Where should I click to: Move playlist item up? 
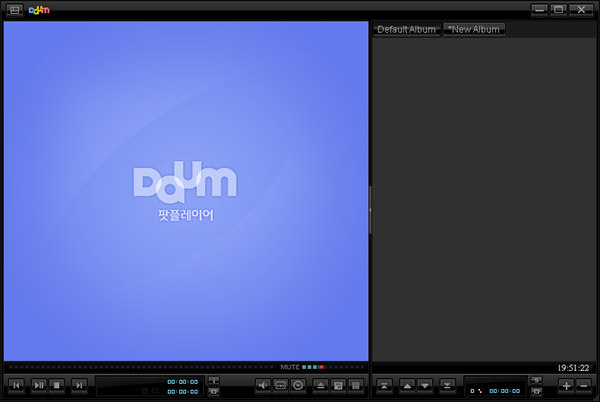pos(408,386)
